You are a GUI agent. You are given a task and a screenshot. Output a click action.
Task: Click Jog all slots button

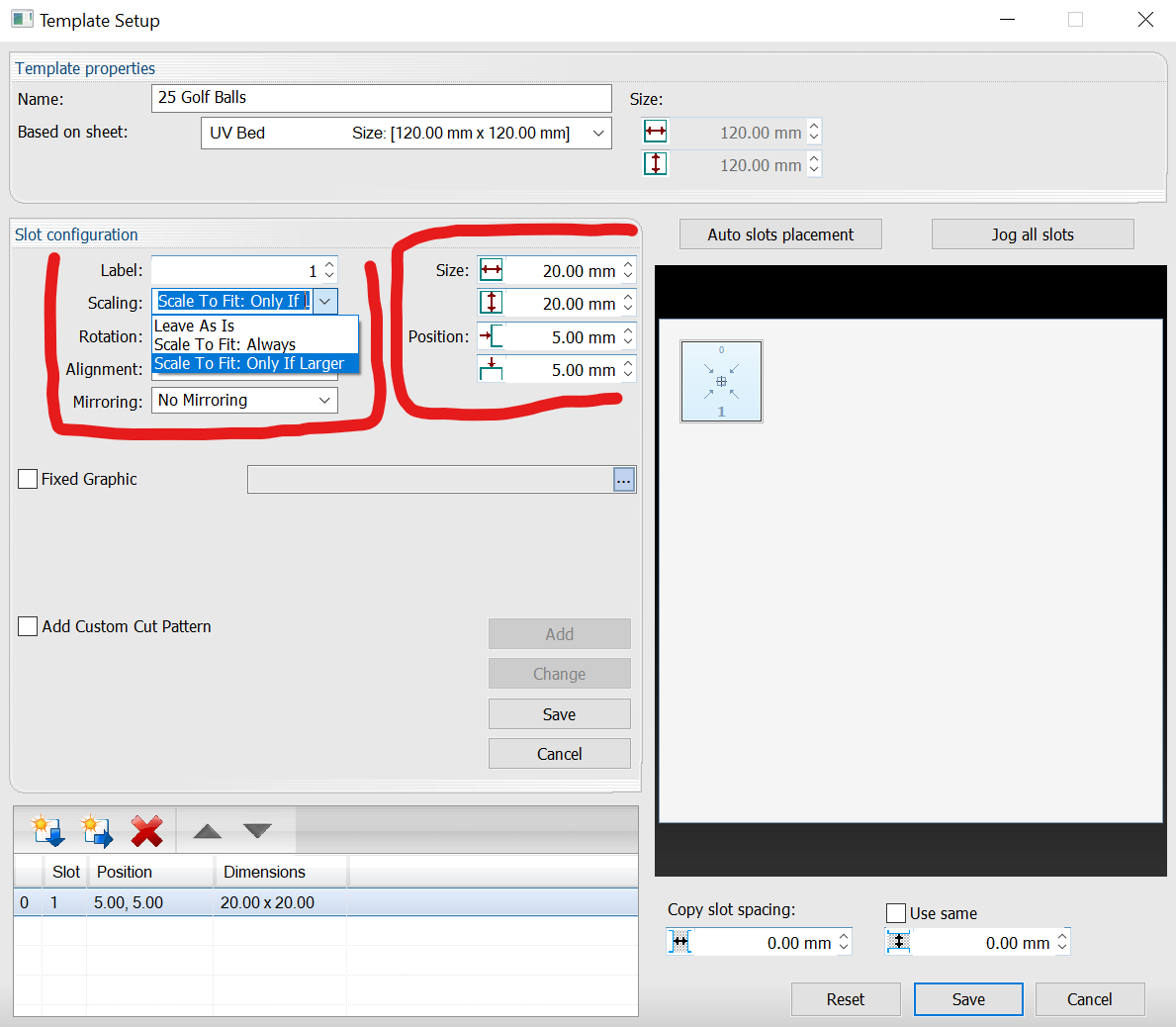pyautogui.click(x=1033, y=234)
